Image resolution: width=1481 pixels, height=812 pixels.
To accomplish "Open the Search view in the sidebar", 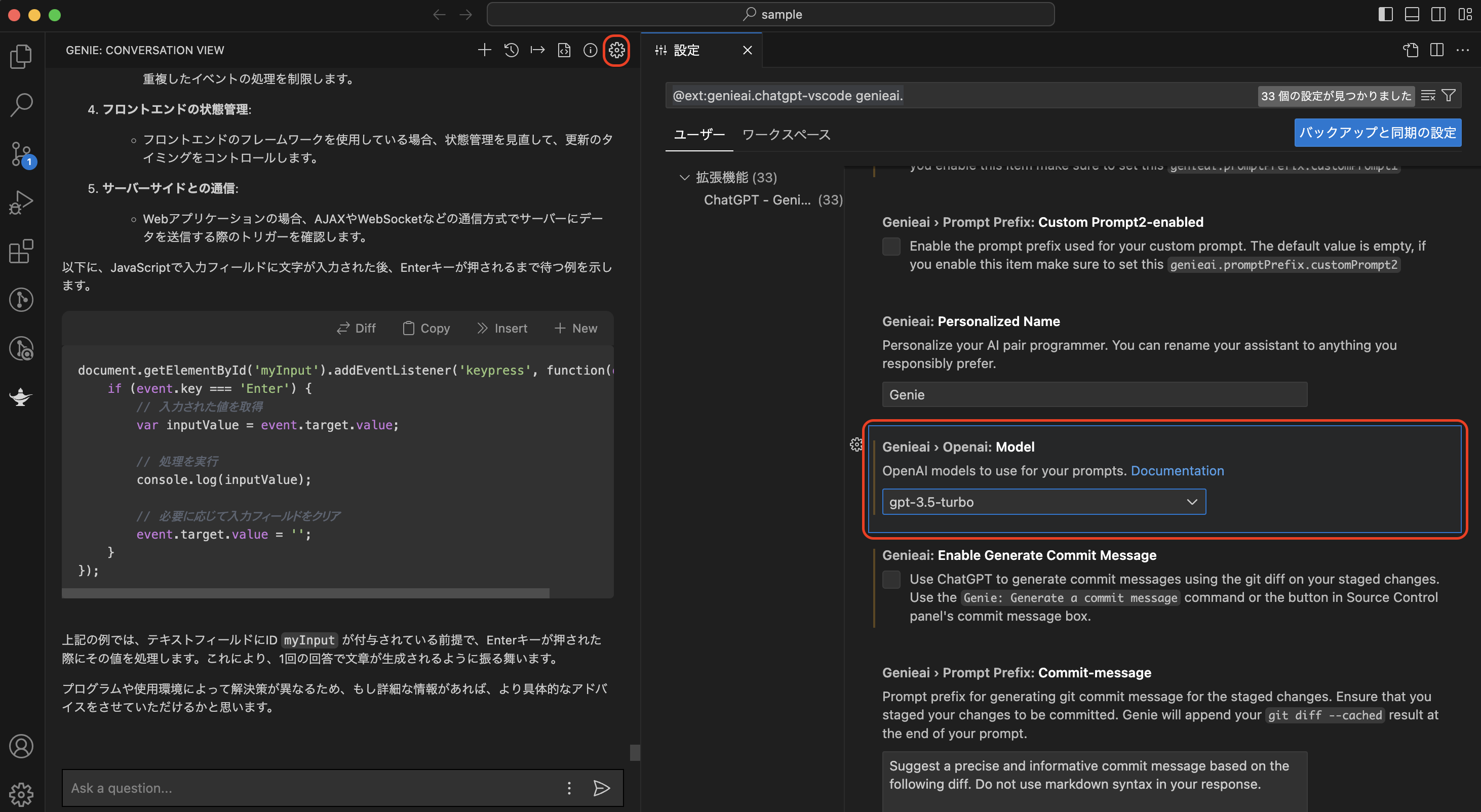I will [21, 105].
